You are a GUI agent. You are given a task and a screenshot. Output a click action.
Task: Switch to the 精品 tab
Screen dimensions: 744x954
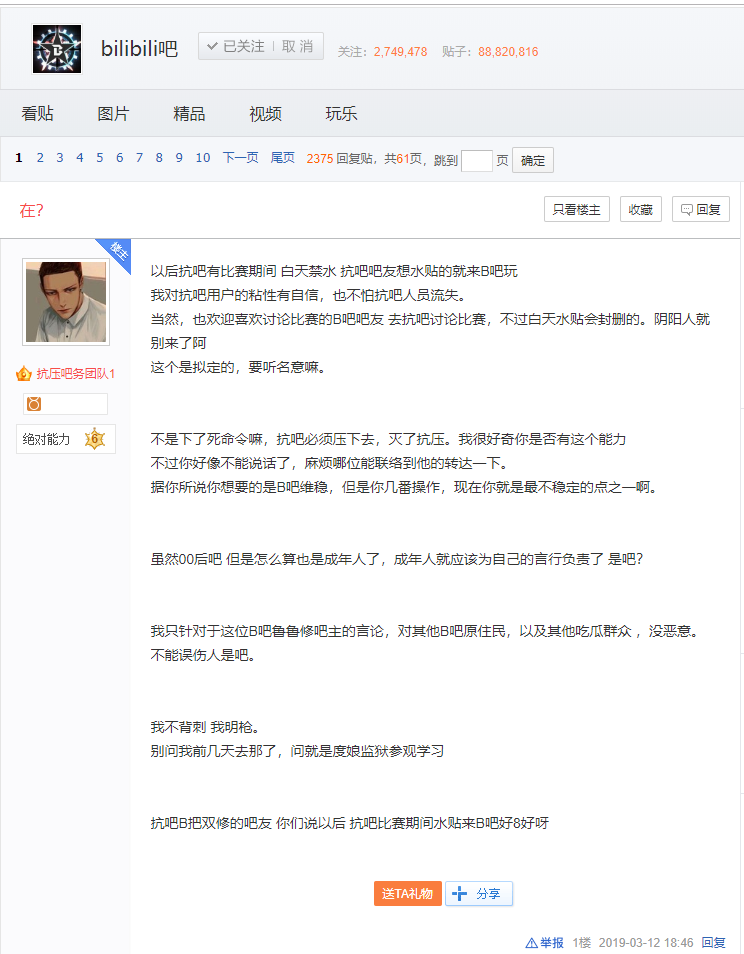(189, 114)
